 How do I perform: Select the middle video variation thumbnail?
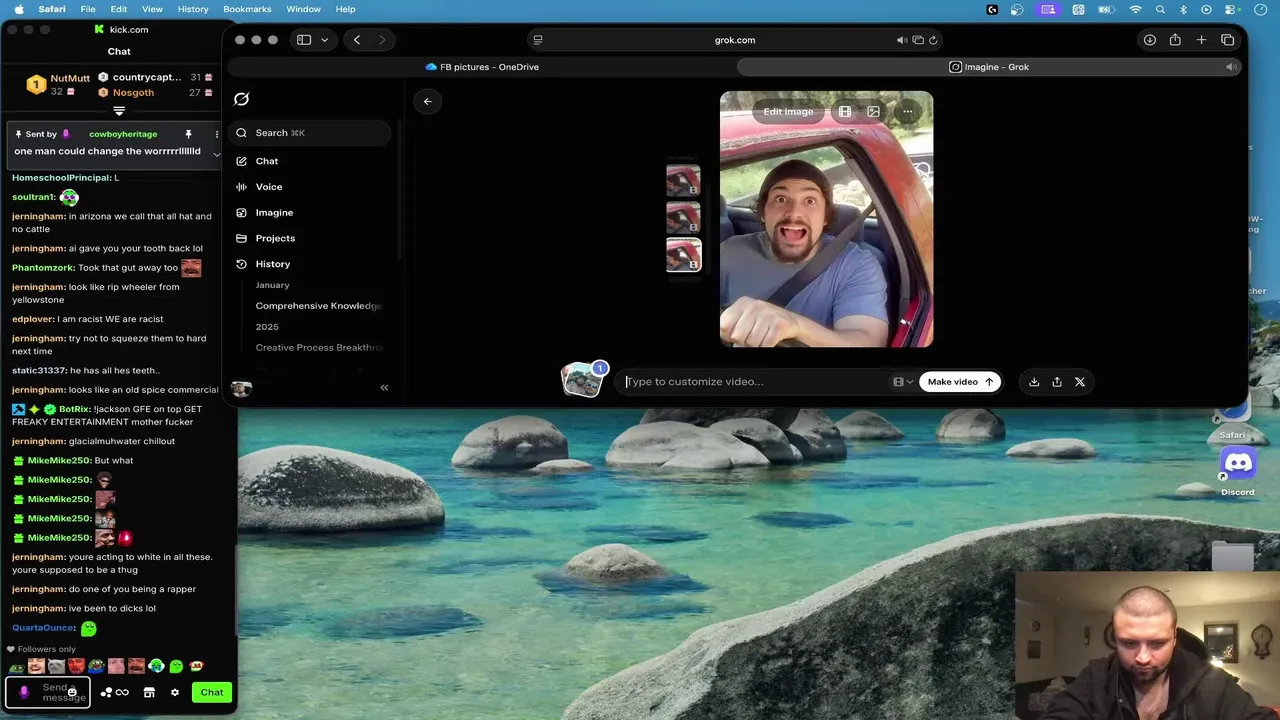(683, 218)
